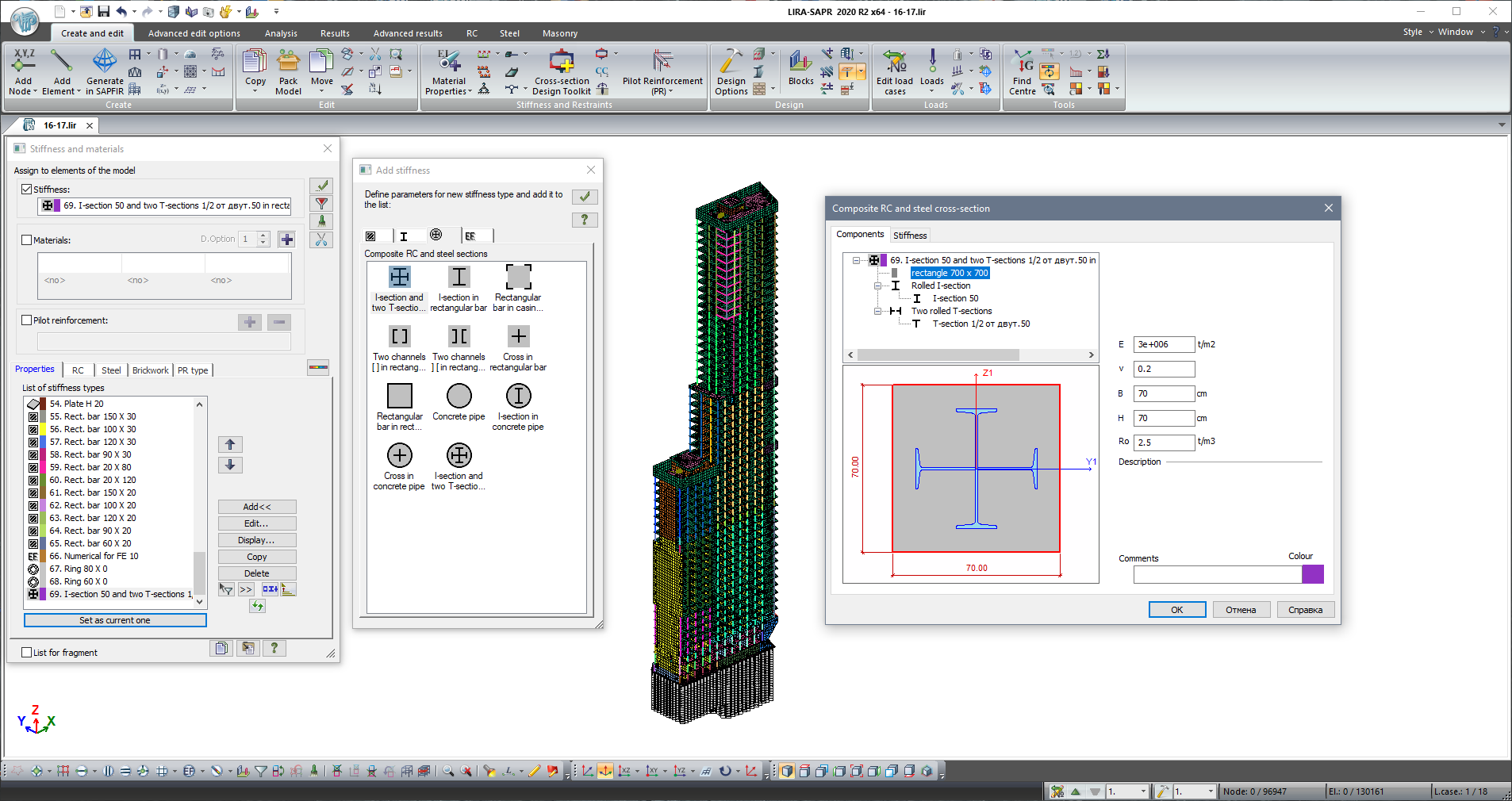The height and width of the screenshot is (801, 1512).
Task: Select Concrete pipe section type
Action: (459, 397)
